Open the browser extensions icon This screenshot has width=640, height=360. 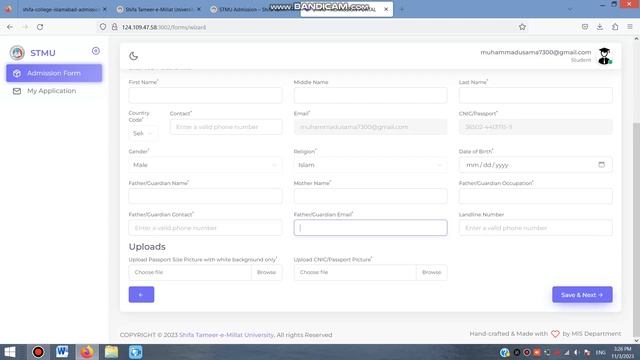pos(615,27)
